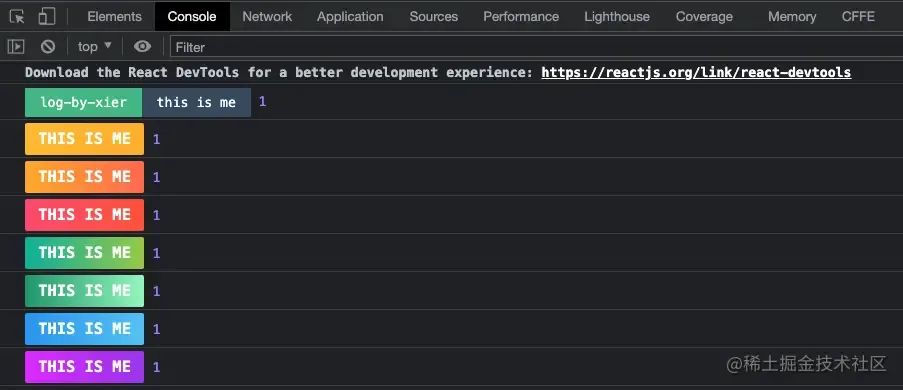Toggle the device toolbar icon

[47, 17]
